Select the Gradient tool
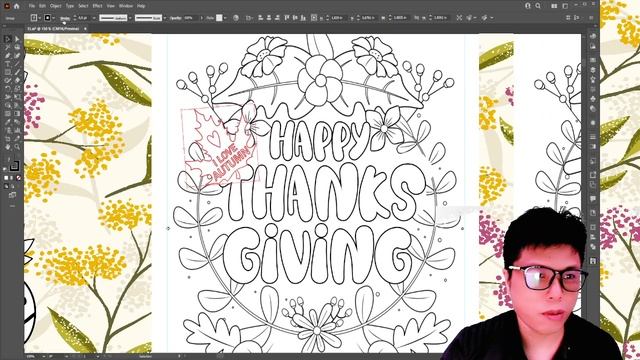640x360 pixels. click(x=17, y=113)
